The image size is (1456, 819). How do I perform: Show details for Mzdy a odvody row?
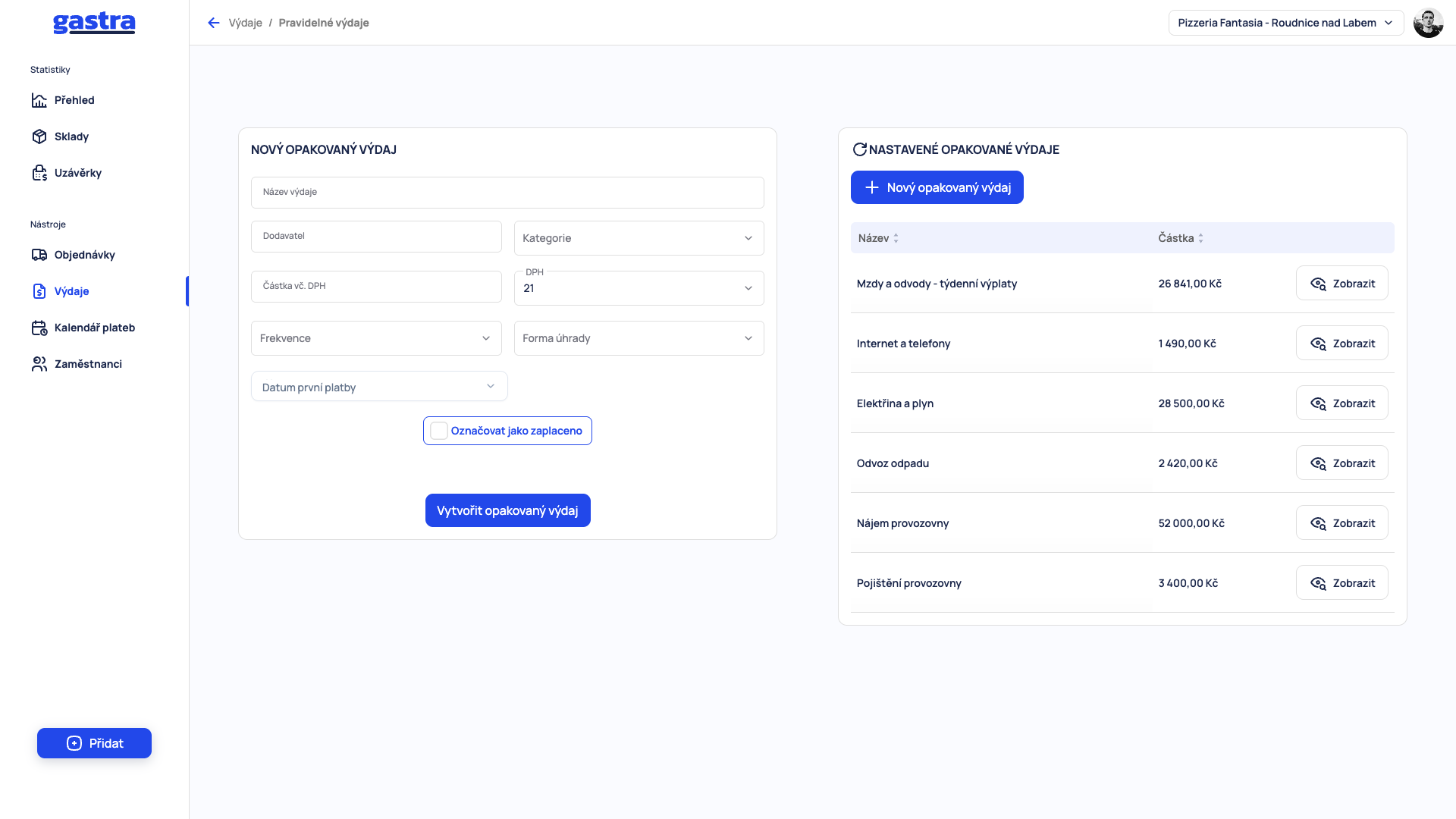pyautogui.click(x=1341, y=283)
